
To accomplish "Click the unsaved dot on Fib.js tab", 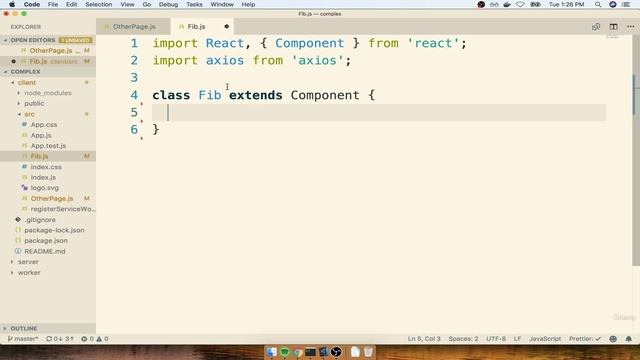I will tap(227, 27).
